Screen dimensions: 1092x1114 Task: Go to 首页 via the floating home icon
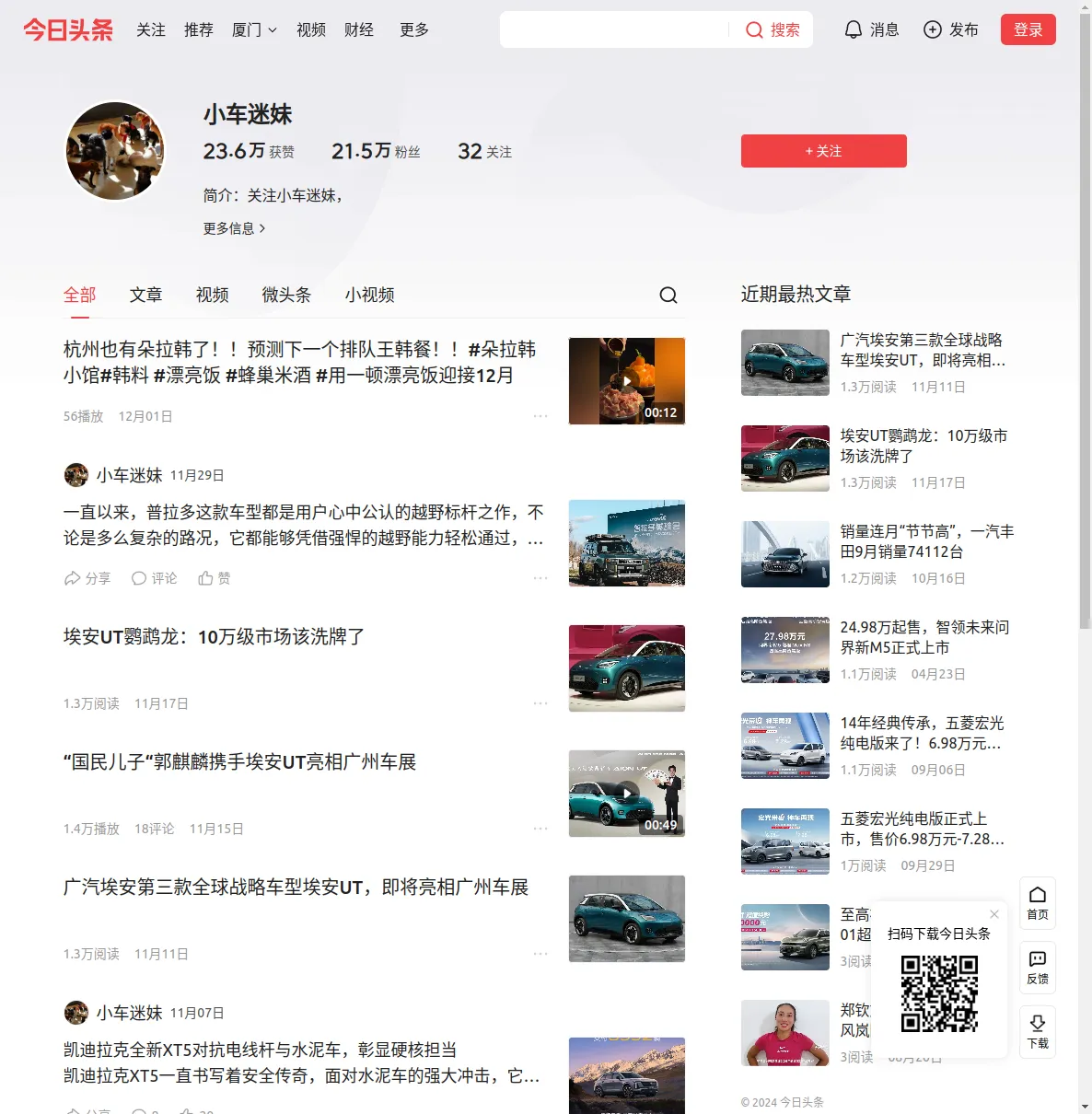[x=1038, y=903]
